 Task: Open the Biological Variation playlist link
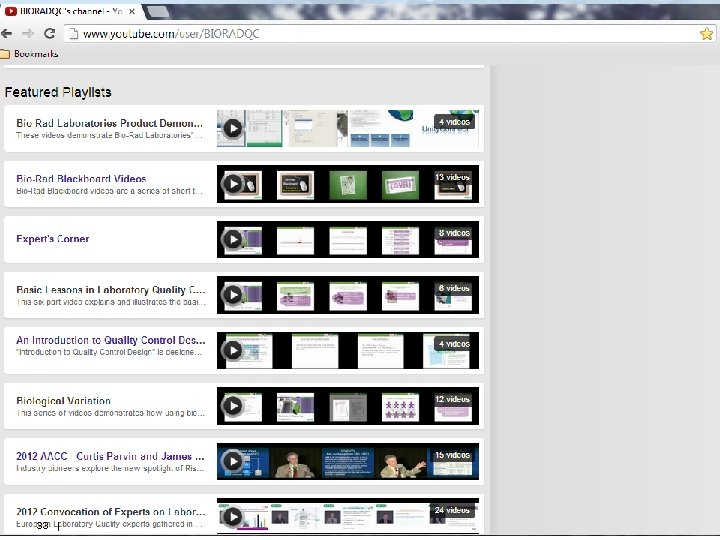coord(63,400)
